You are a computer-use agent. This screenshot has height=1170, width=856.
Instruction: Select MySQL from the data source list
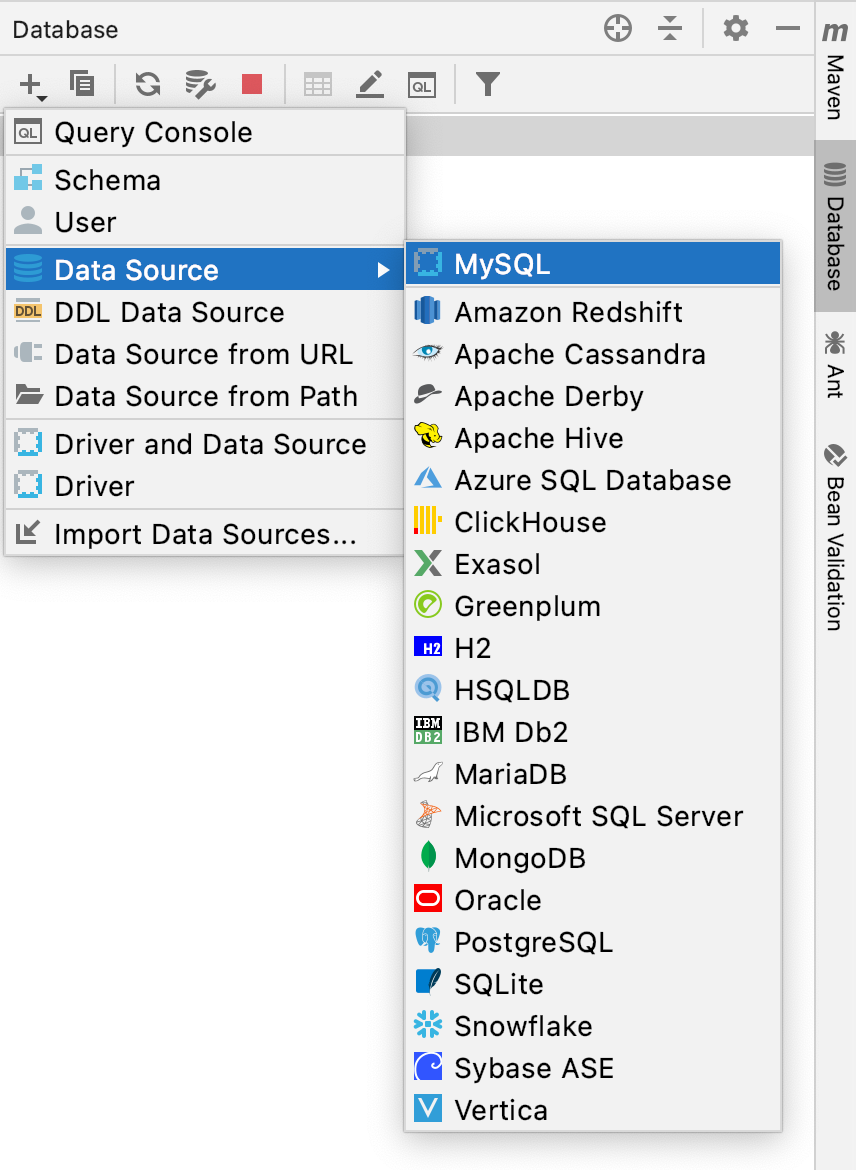click(x=502, y=264)
